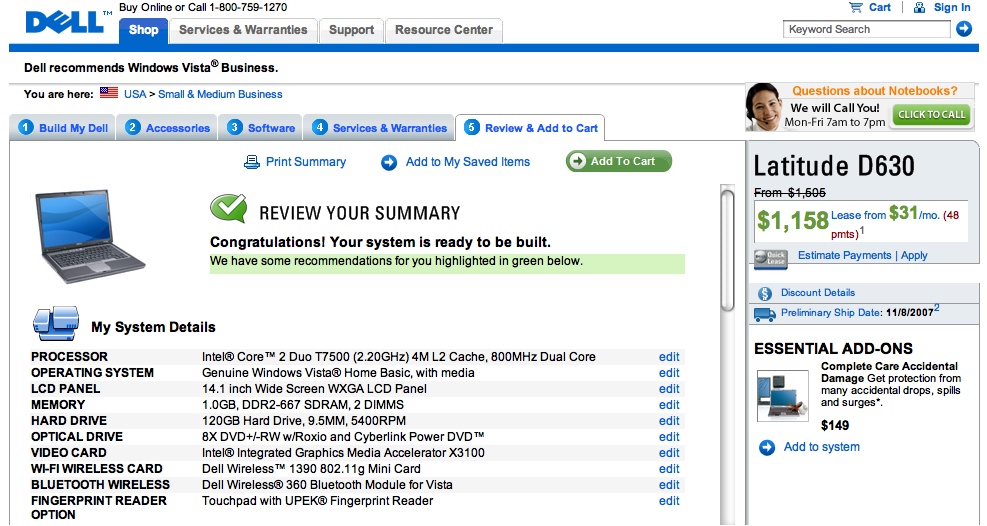Open the Discount Details link
The image size is (987, 526).
(x=818, y=293)
